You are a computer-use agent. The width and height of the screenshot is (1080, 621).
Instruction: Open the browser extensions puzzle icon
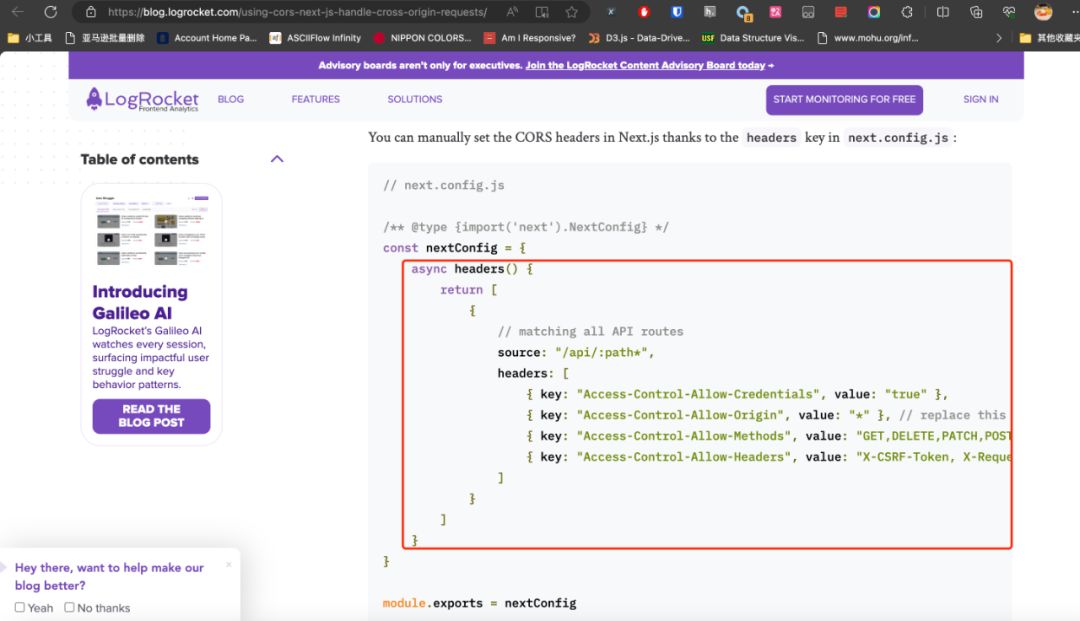point(907,12)
